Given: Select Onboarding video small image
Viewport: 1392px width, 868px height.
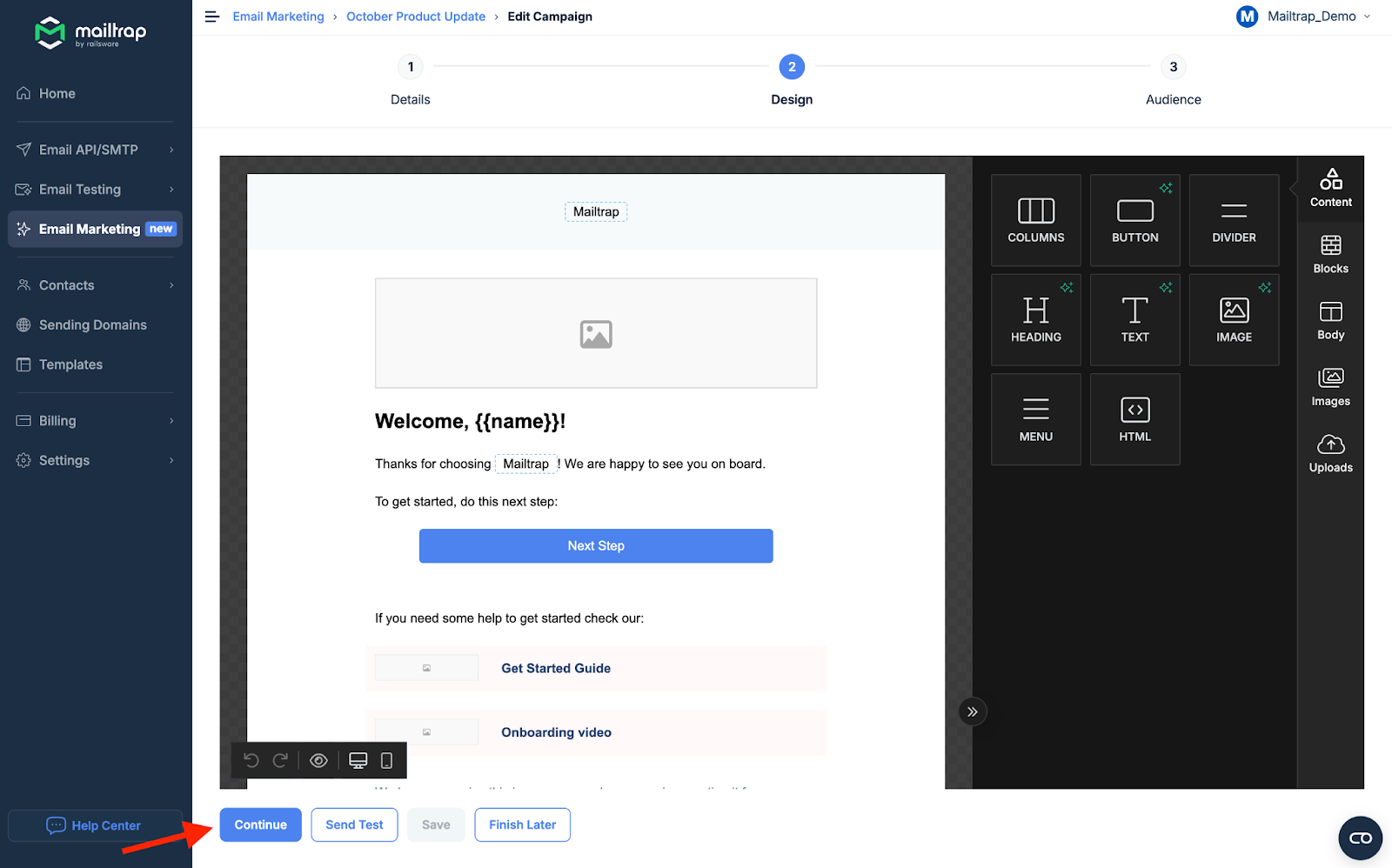Looking at the screenshot, I should pos(426,732).
